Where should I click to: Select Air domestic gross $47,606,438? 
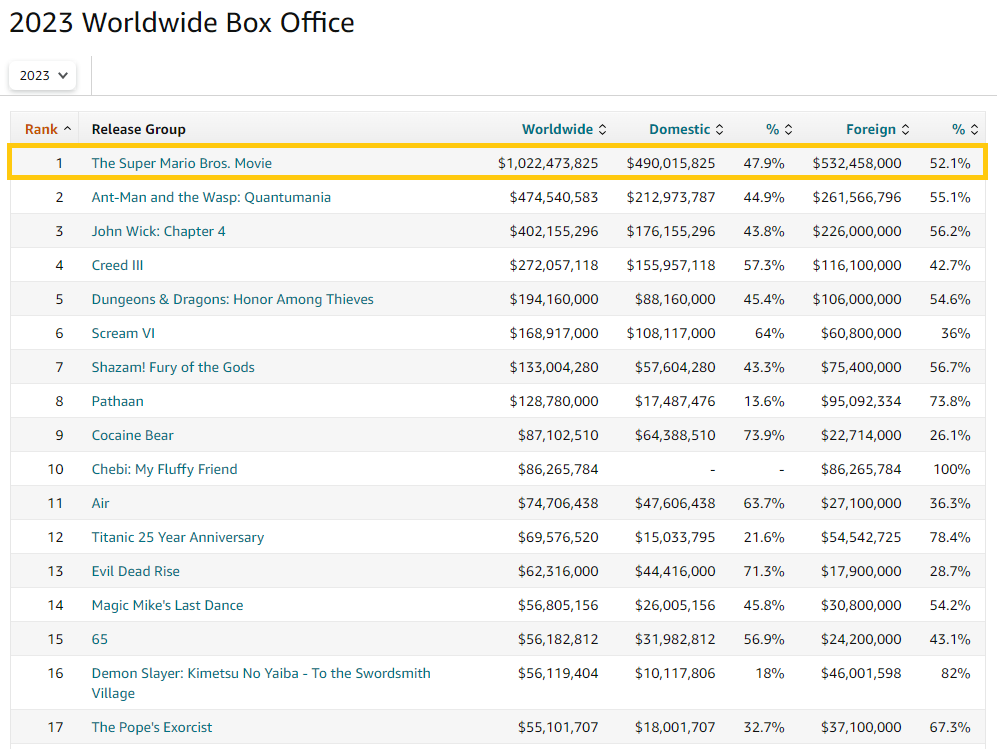(675, 504)
